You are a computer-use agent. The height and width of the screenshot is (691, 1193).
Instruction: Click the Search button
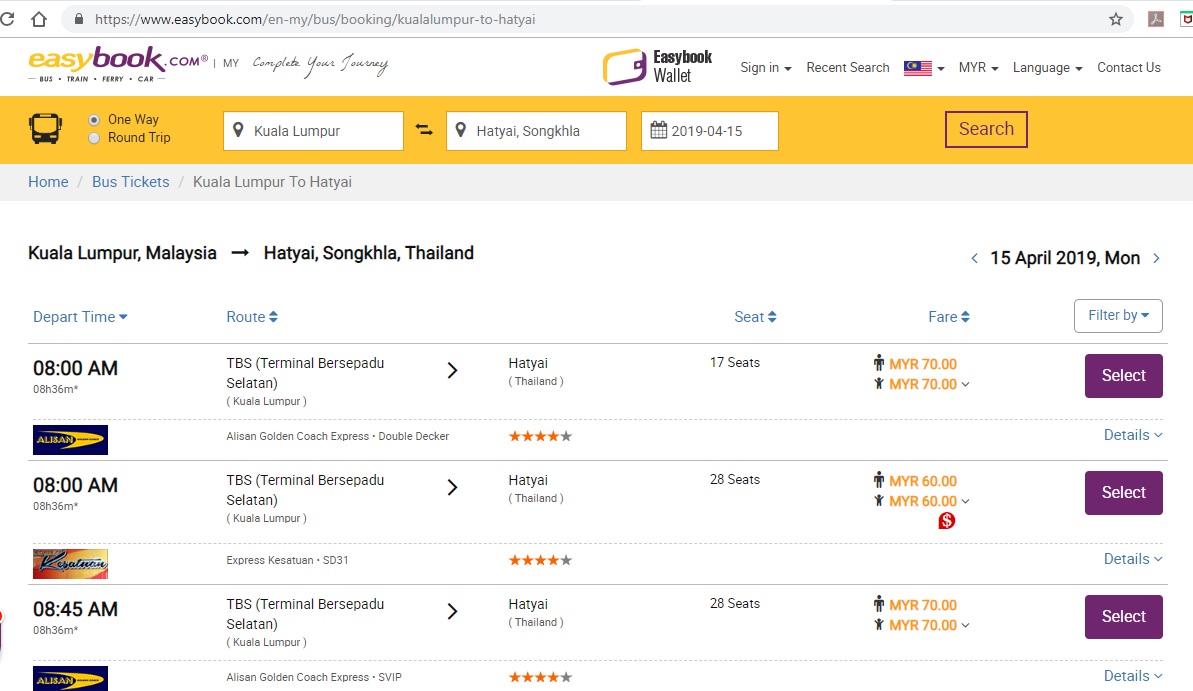pos(986,129)
